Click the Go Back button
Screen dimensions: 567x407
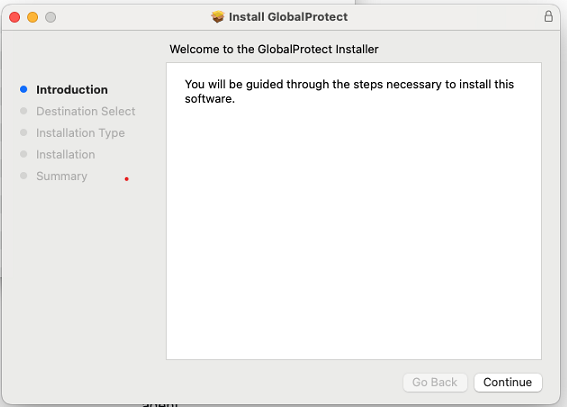click(x=435, y=382)
